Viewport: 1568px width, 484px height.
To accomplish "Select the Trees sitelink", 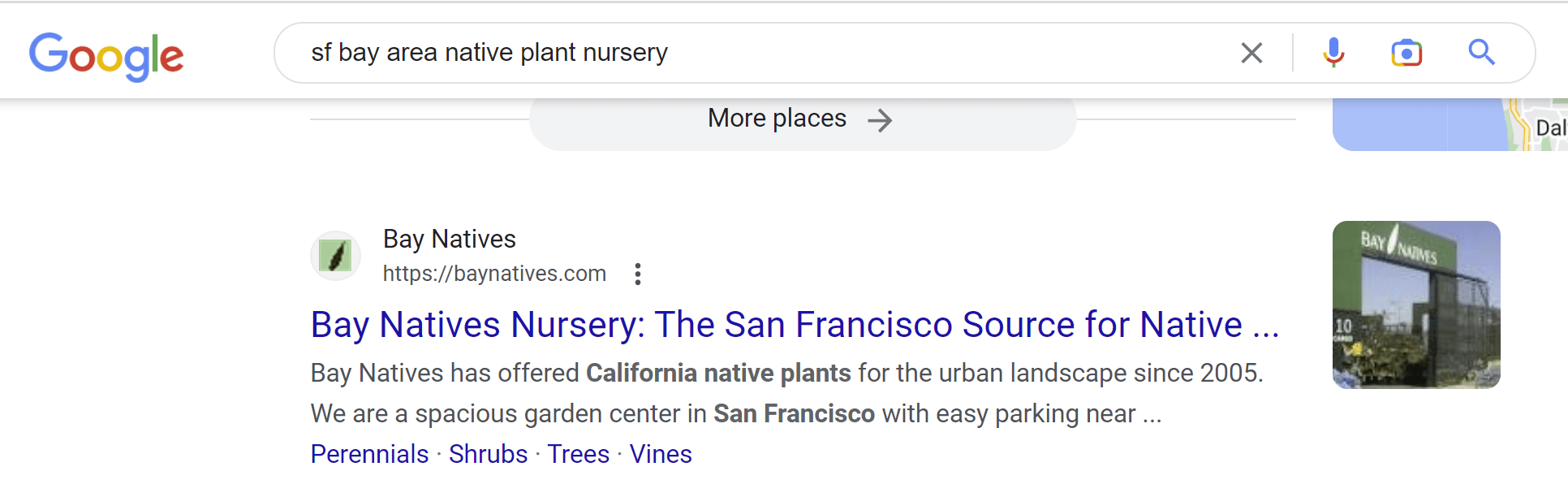I will (x=578, y=454).
